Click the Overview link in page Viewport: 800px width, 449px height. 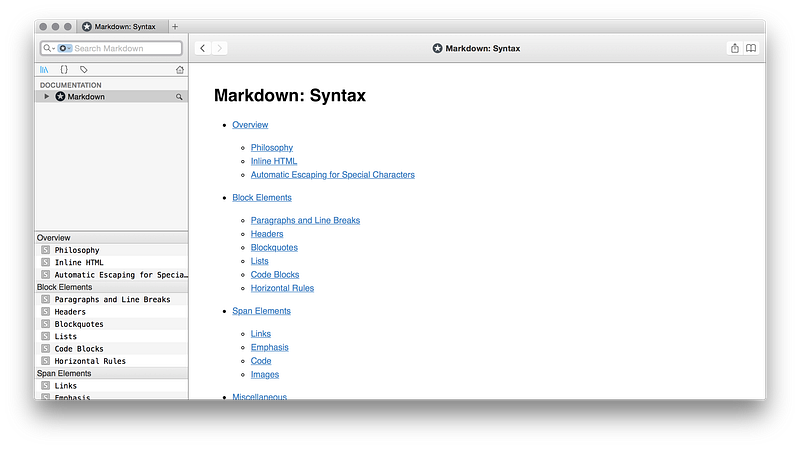250,125
